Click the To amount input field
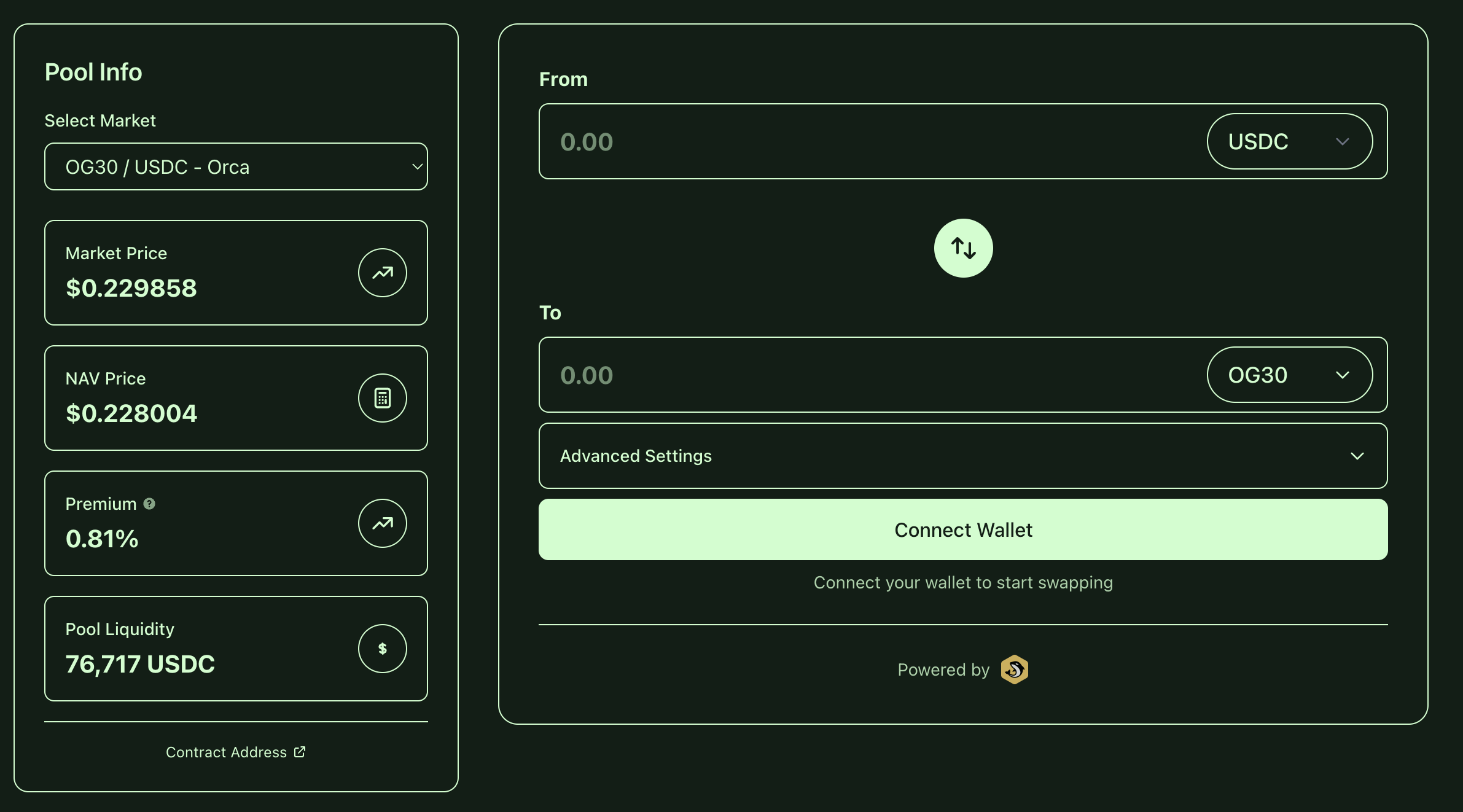1463x812 pixels. [x=860, y=375]
